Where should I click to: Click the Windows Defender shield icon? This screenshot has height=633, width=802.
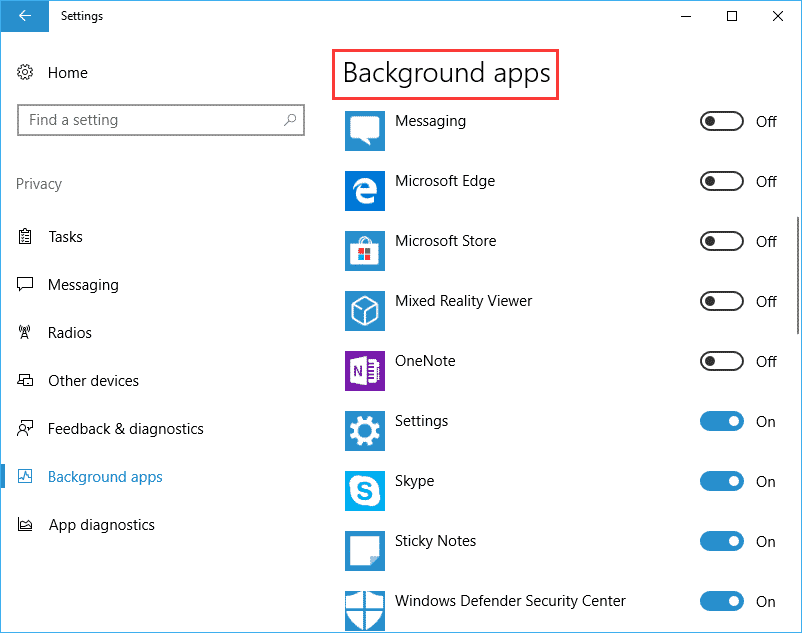click(x=365, y=611)
